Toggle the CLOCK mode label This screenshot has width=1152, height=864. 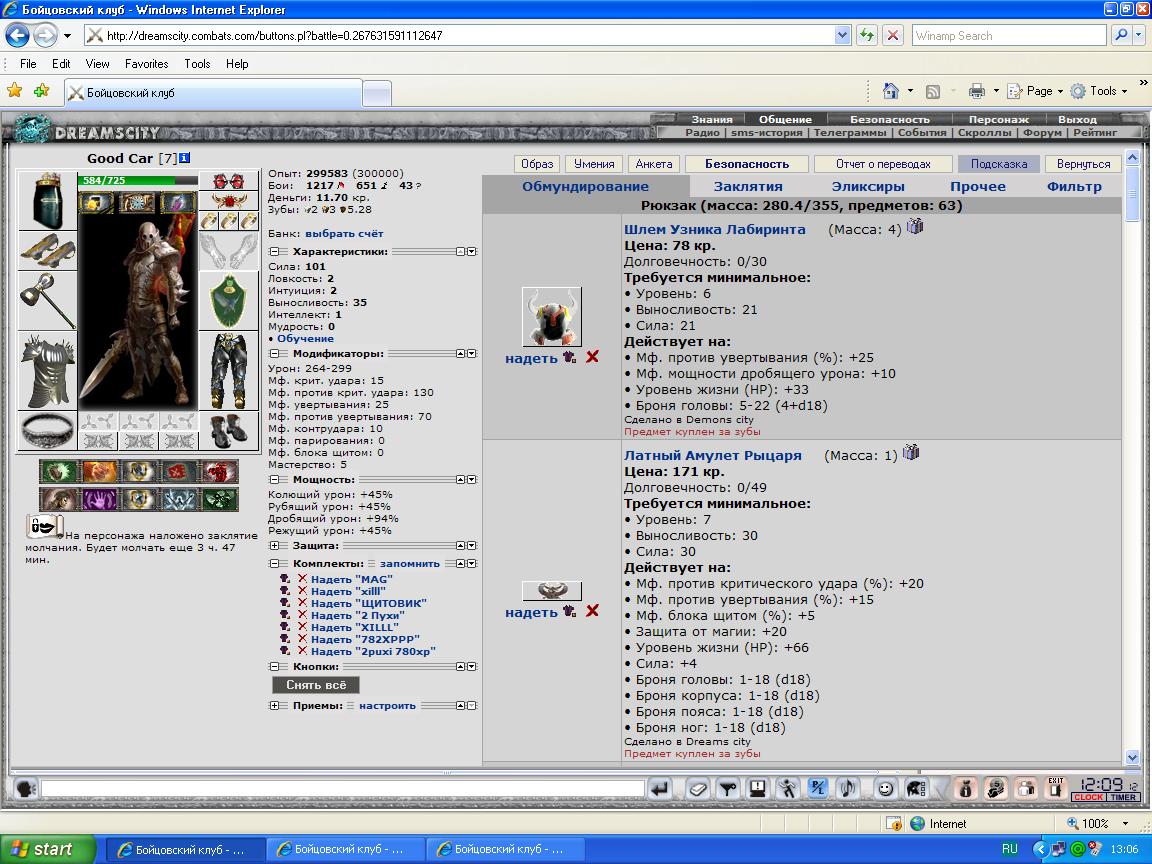tap(1088, 797)
